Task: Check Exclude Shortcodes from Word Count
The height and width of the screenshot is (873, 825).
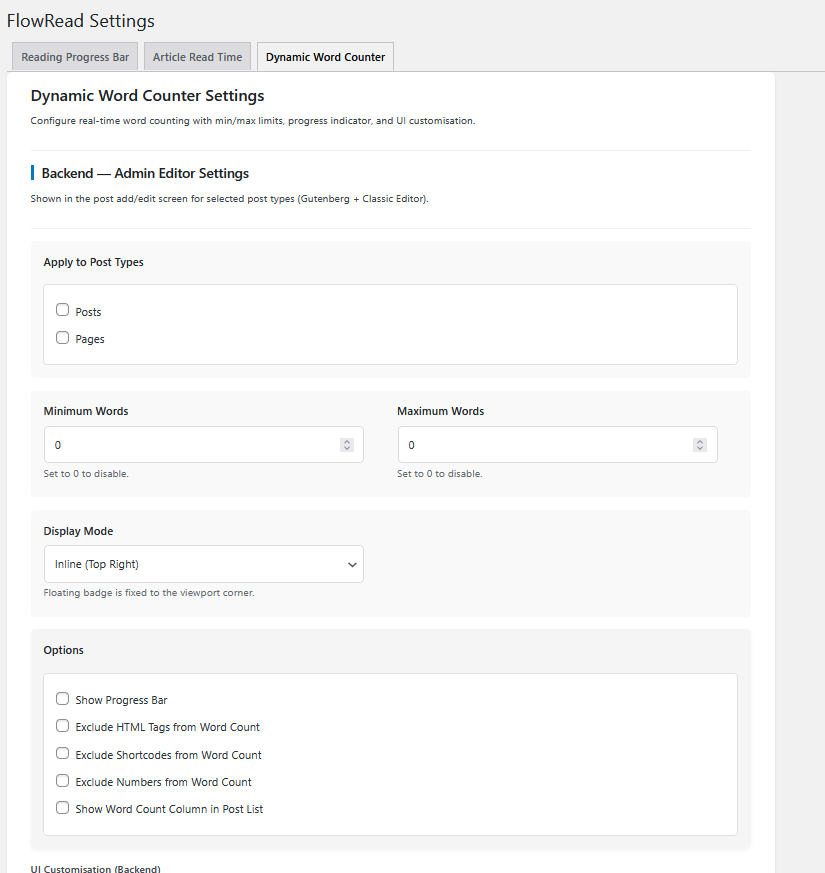Action: tap(62, 753)
